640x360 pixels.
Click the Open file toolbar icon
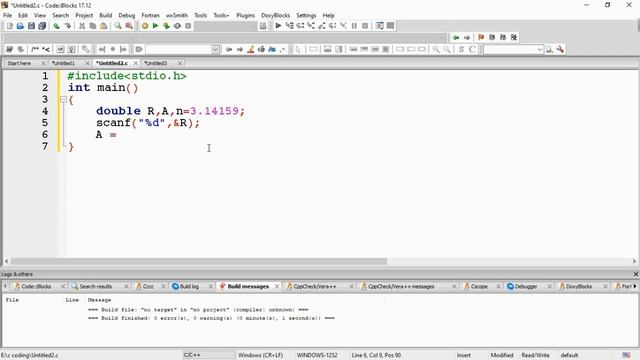(x=20, y=26)
